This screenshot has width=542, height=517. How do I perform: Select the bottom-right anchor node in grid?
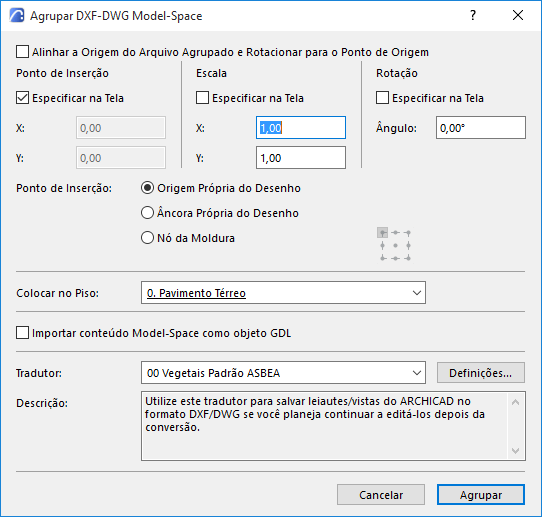click(408, 258)
